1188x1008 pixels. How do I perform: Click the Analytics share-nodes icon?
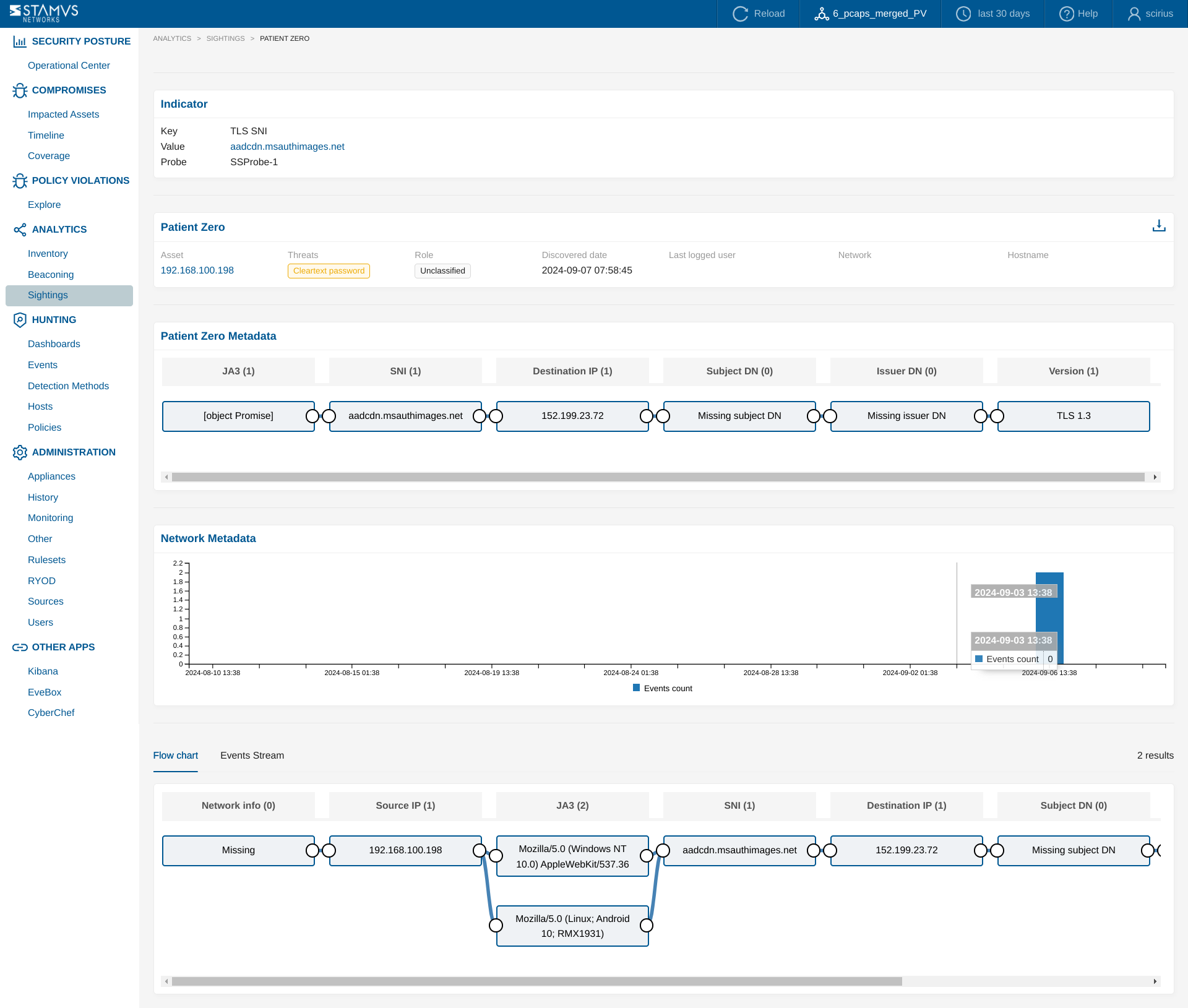(20, 230)
